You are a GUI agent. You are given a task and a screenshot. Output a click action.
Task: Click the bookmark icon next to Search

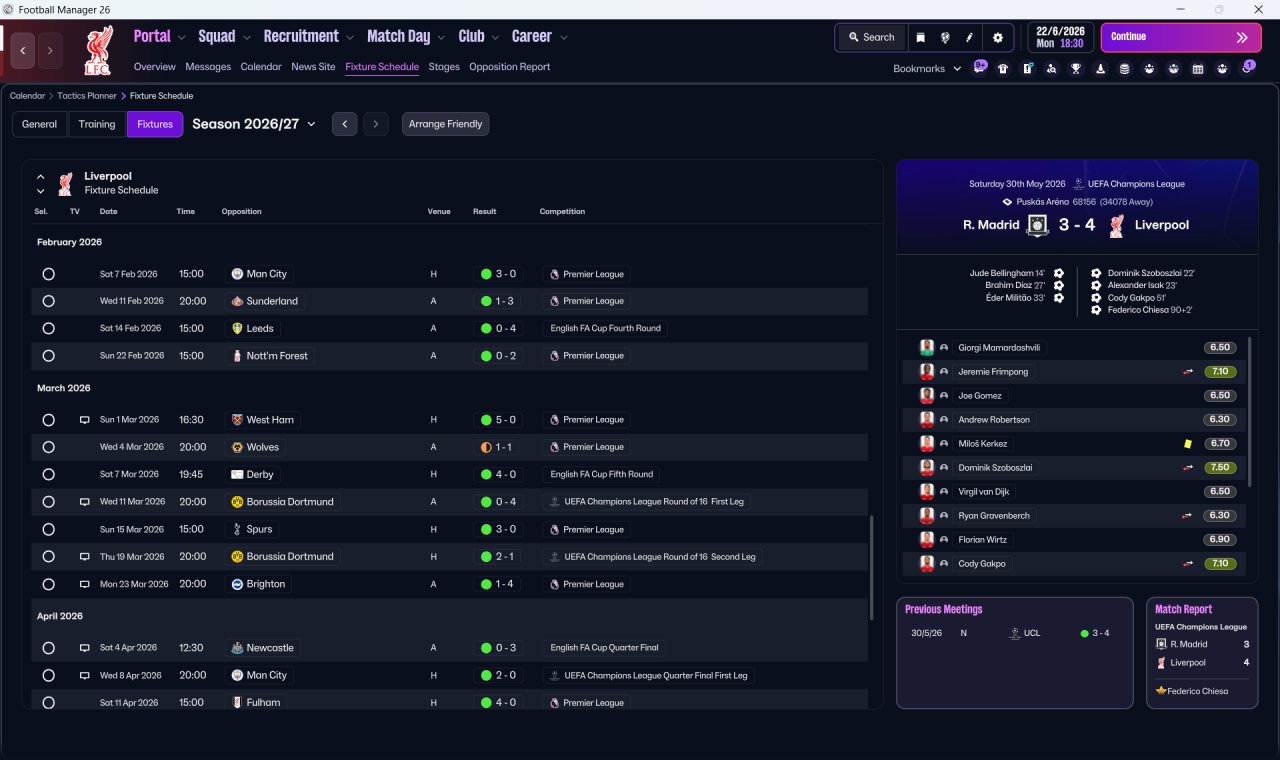pos(920,37)
